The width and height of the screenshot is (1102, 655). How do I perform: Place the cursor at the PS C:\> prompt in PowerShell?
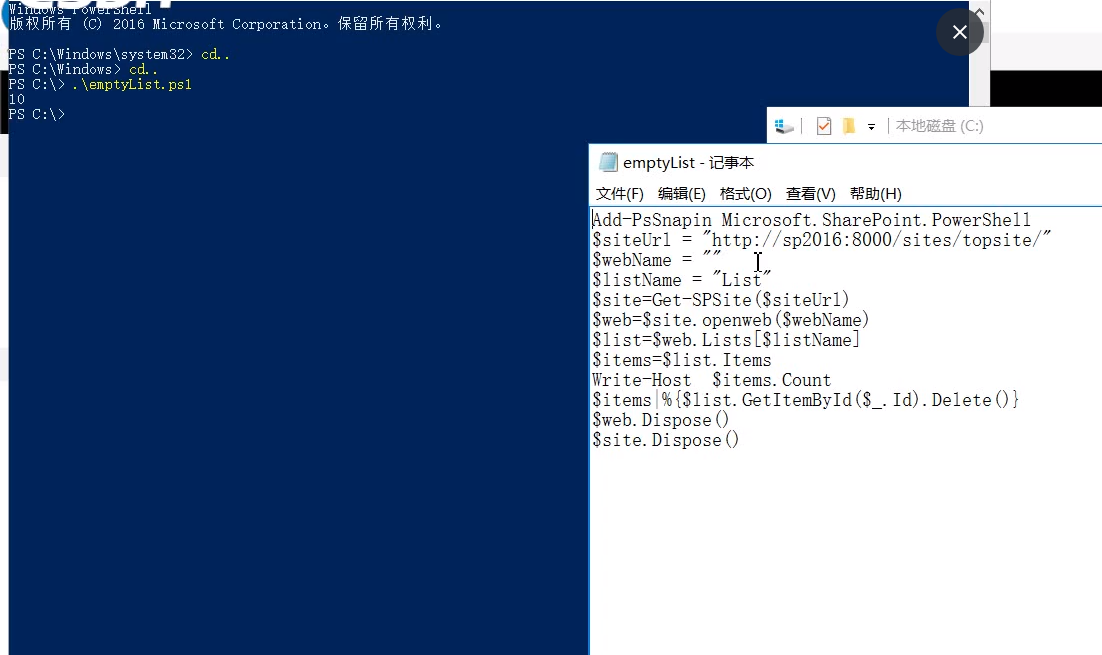(x=37, y=115)
